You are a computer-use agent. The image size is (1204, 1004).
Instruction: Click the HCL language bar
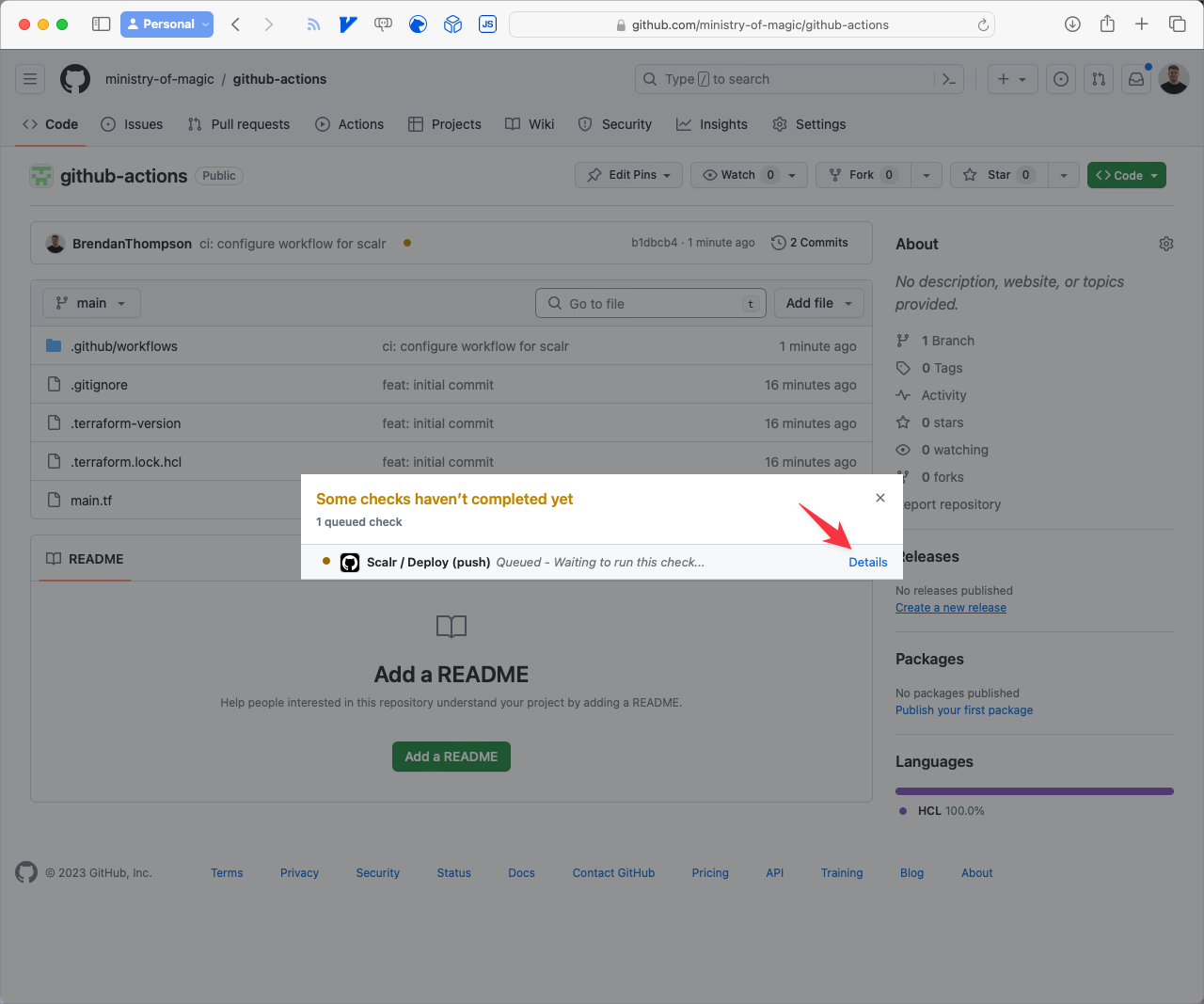1035,791
